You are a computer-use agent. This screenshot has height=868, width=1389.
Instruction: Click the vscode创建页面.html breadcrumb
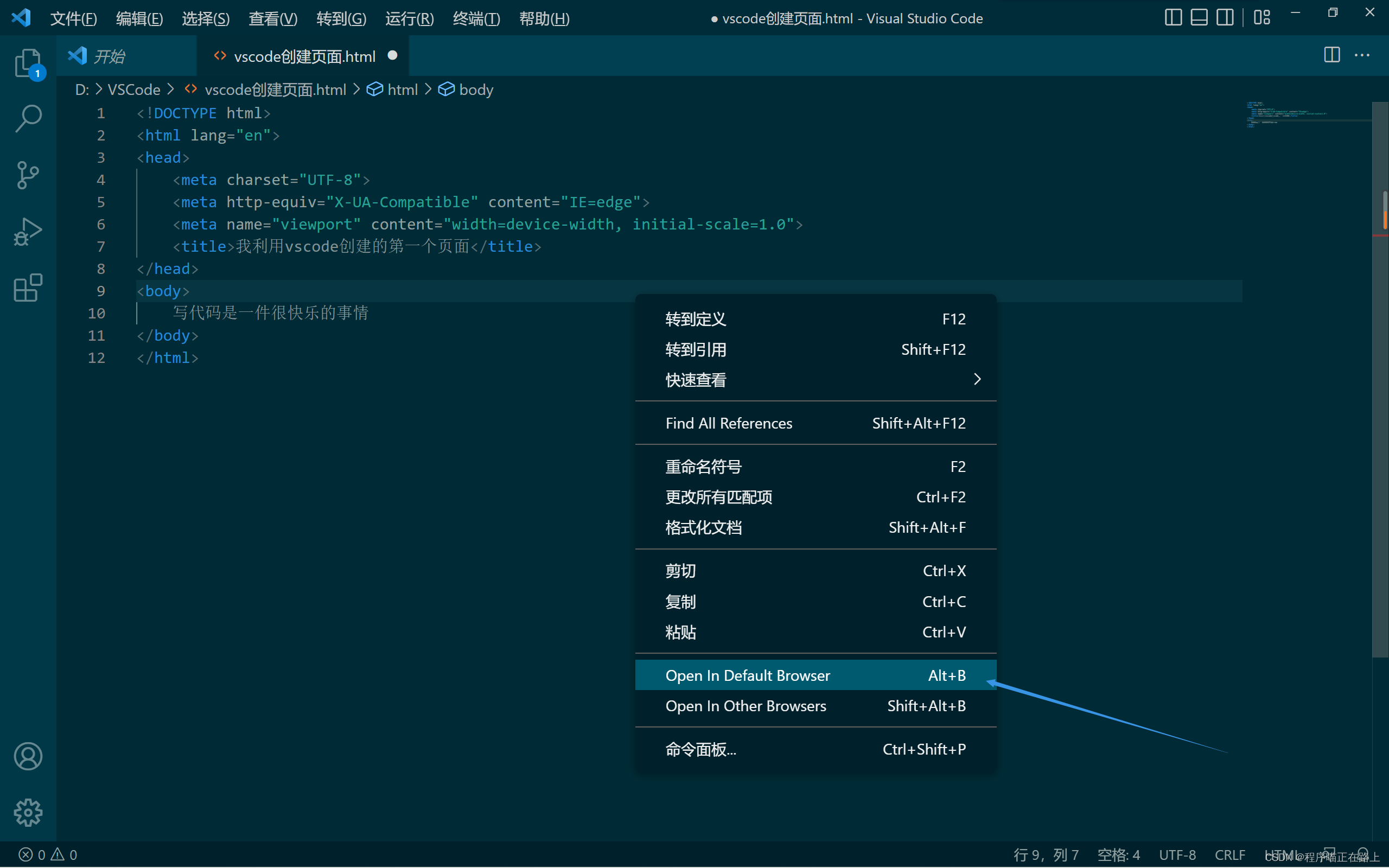pos(265,90)
